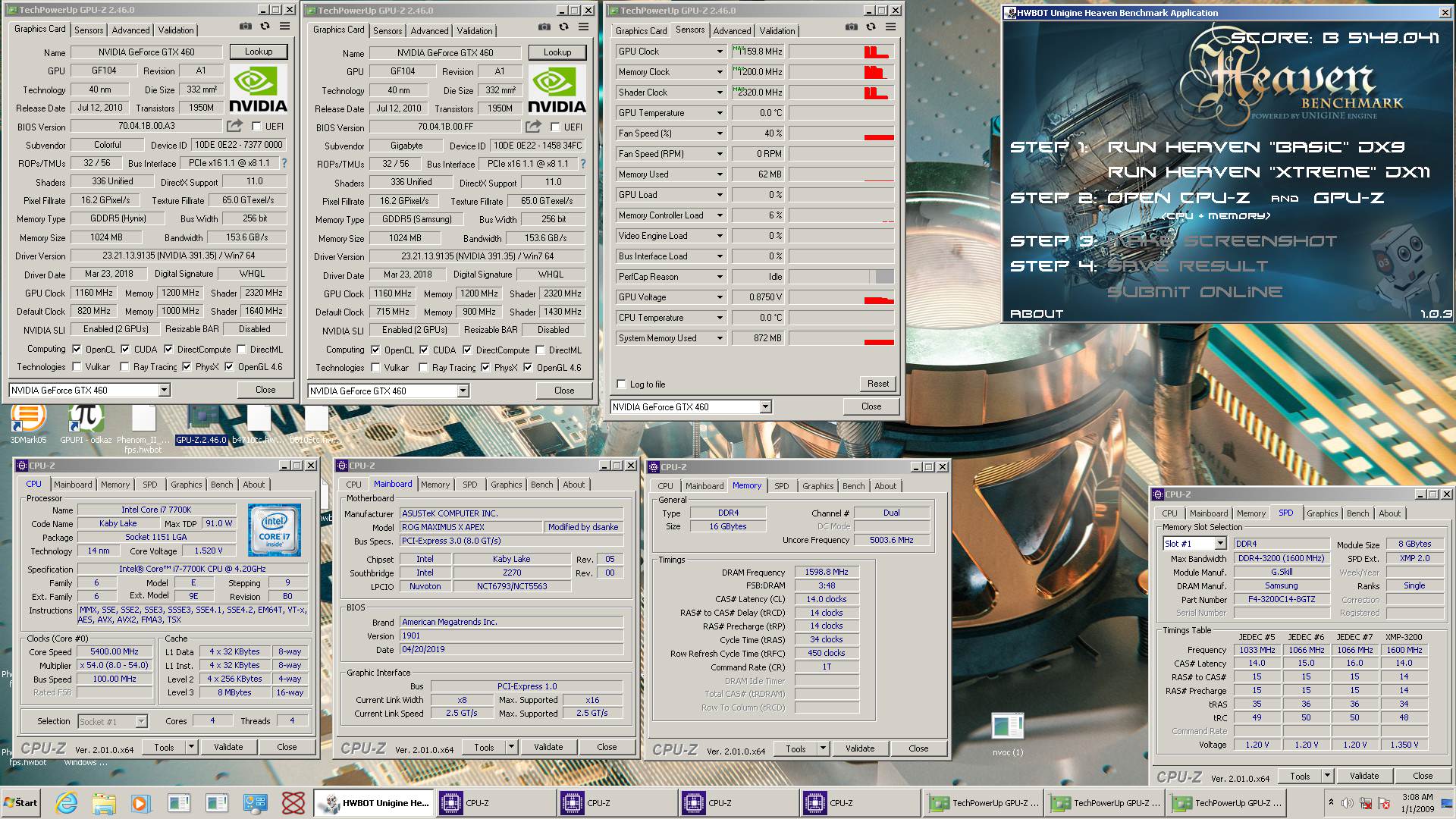The height and width of the screenshot is (819, 1456).
Task: Open Internet Explorer from taskbar
Action: (x=67, y=802)
